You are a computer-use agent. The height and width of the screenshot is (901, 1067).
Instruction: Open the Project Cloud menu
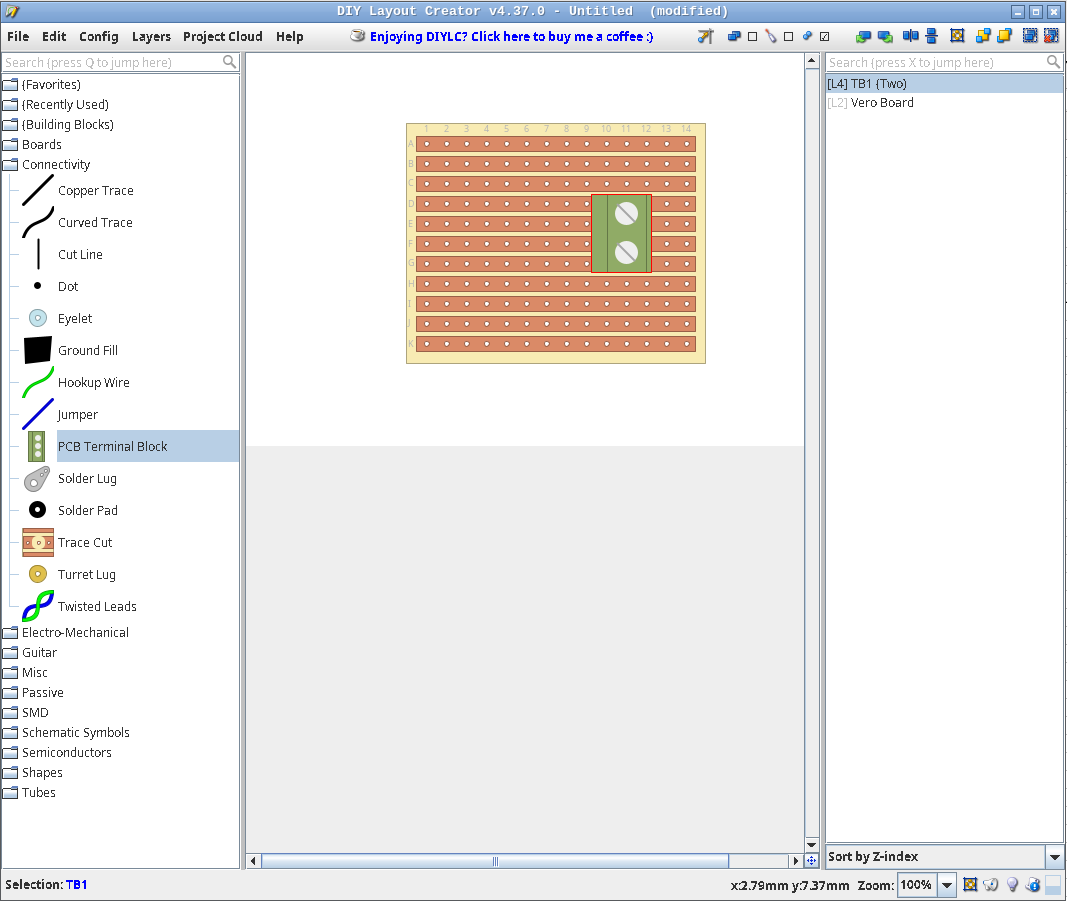coord(222,36)
